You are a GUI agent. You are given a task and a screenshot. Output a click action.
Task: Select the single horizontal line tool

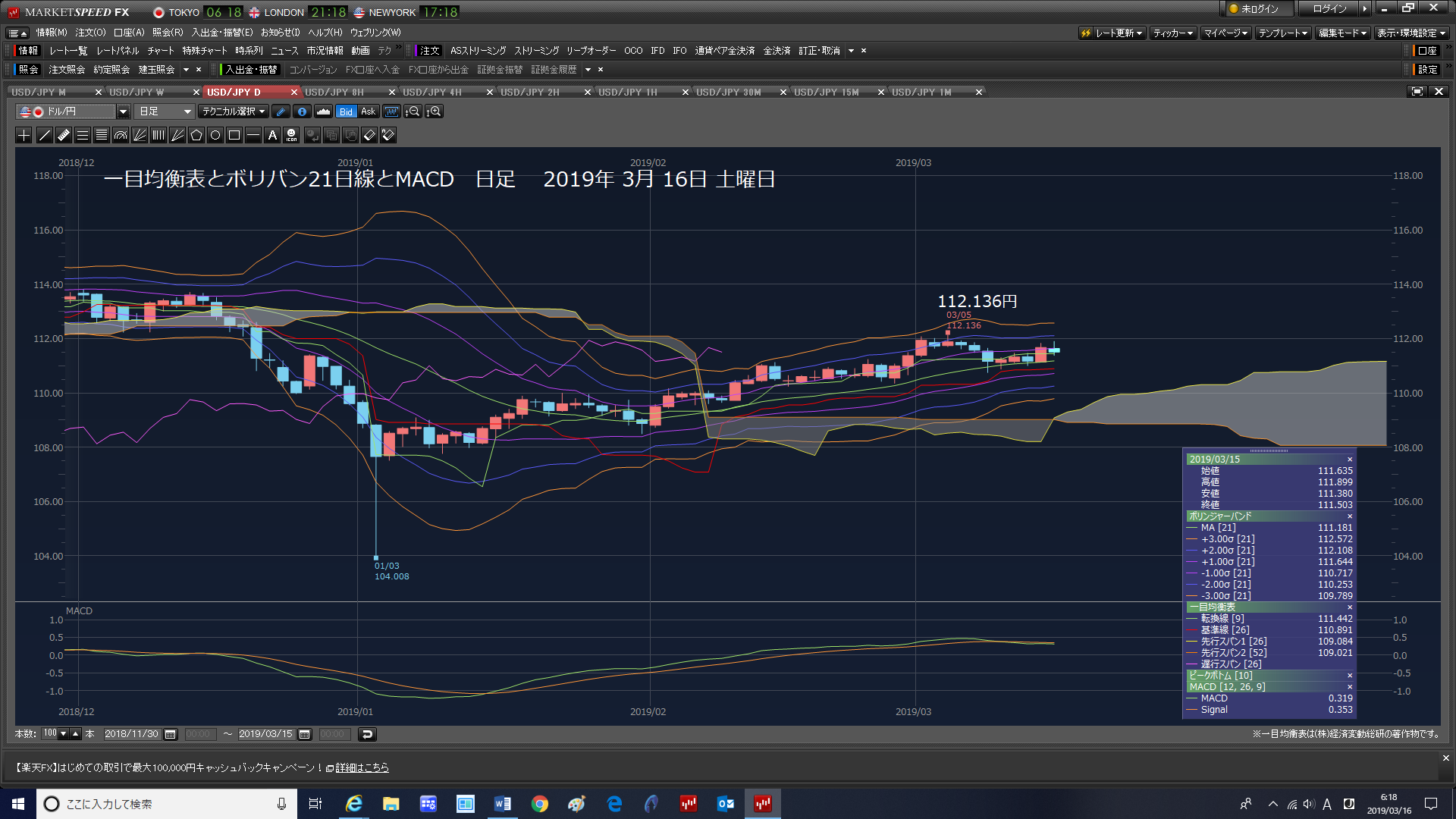point(253,136)
